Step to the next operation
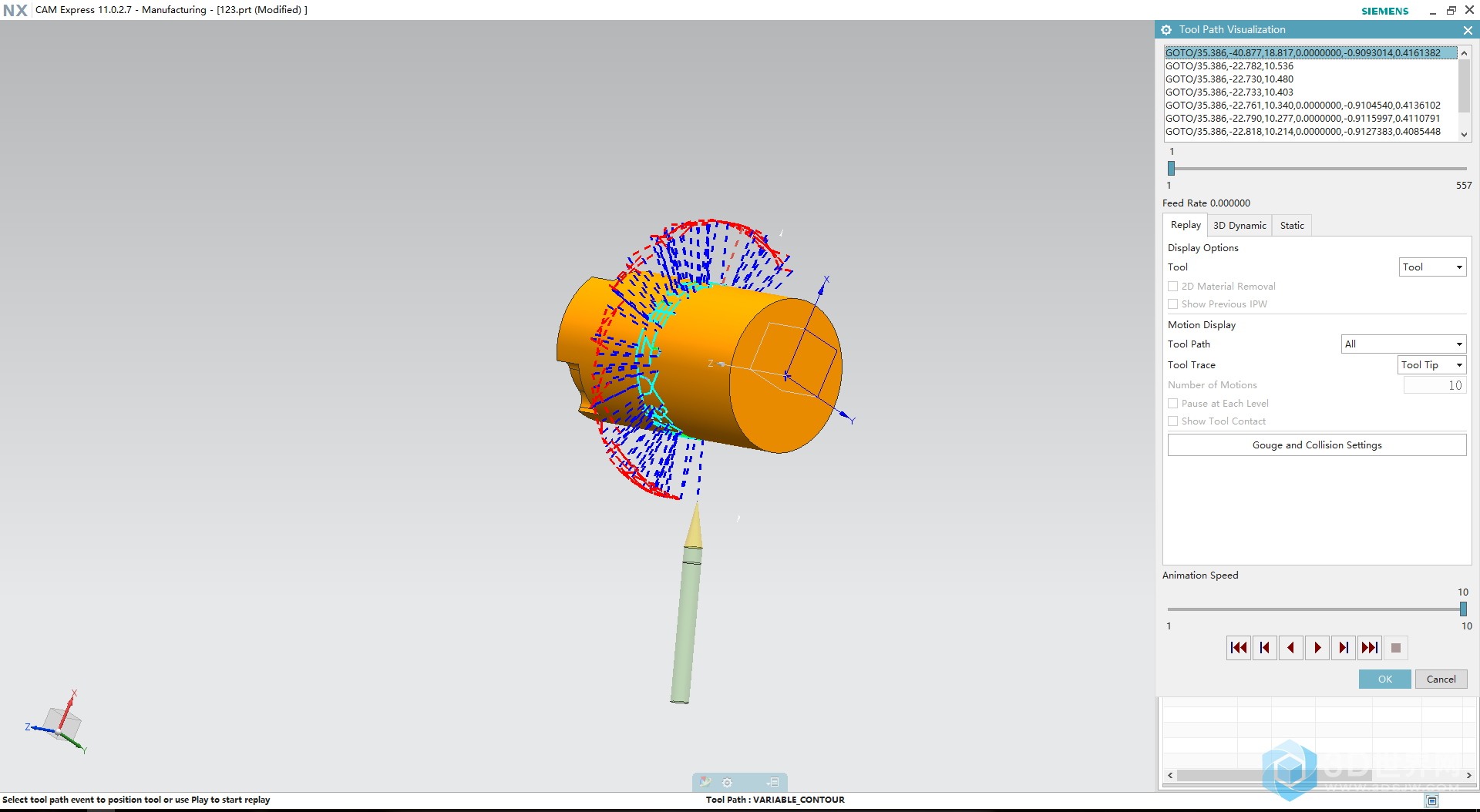Screen dimensions: 1480x812 [x=1344, y=648]
